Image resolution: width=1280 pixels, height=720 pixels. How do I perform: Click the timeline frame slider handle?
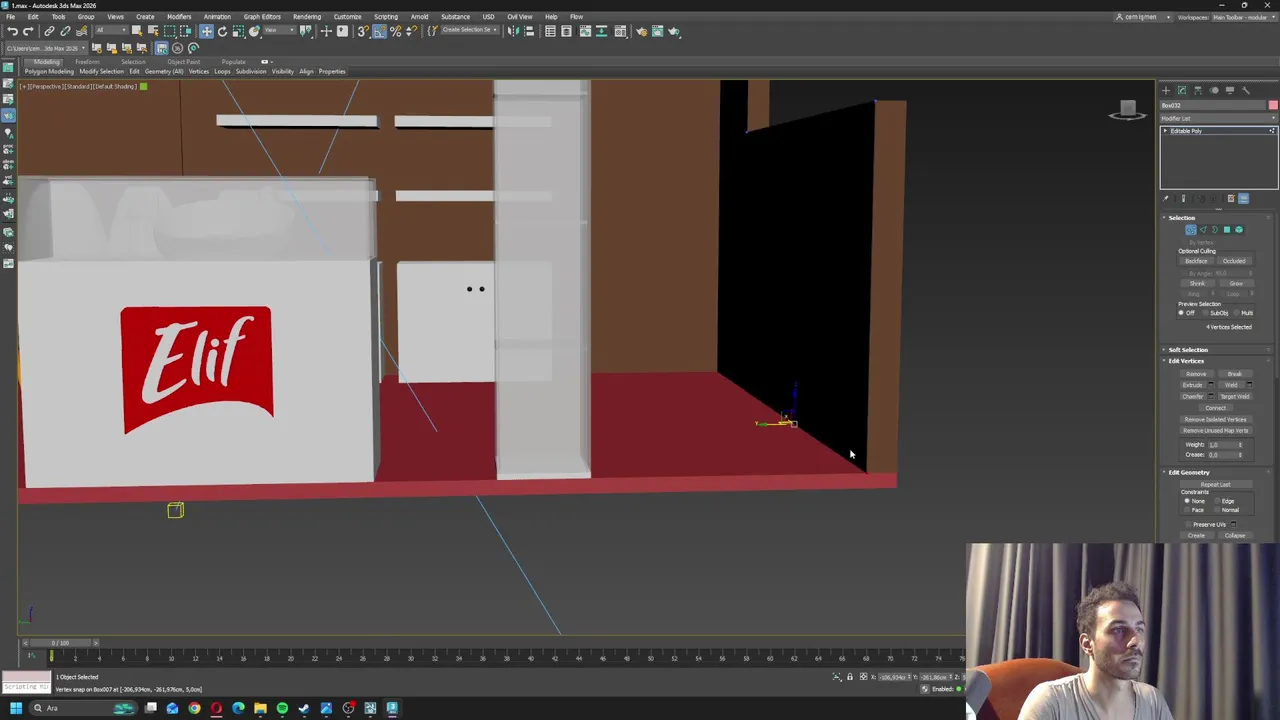click(60, 643)
